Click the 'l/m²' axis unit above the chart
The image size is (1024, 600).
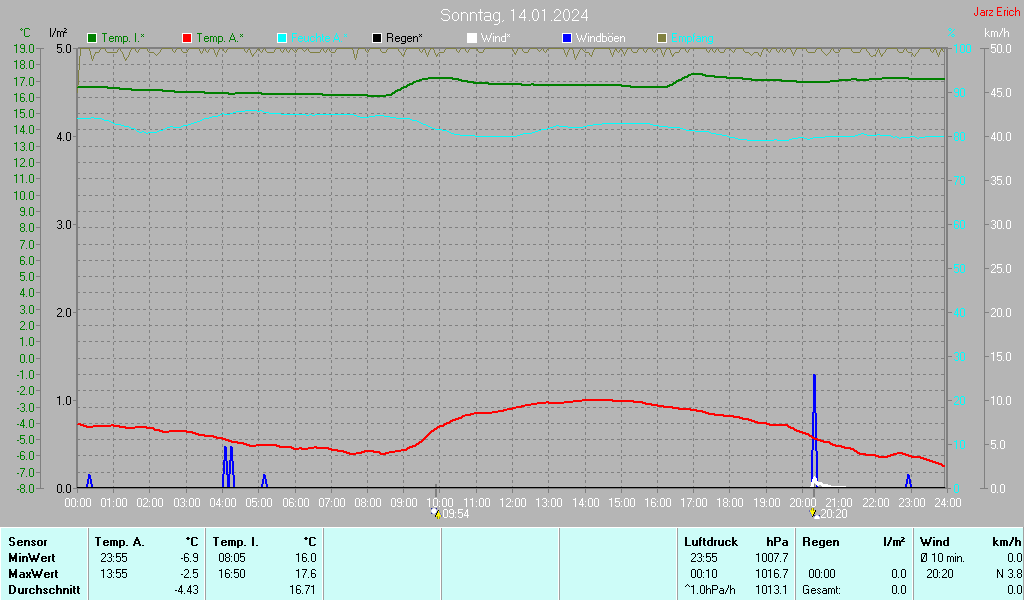pyautogui.click(x=58, y=33)
